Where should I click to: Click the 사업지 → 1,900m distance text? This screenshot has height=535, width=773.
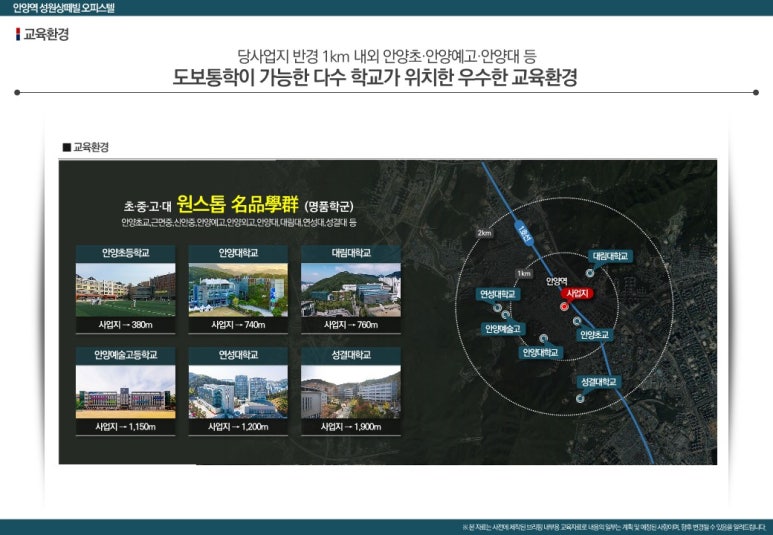pyautogui.click(x=351, y=427)
